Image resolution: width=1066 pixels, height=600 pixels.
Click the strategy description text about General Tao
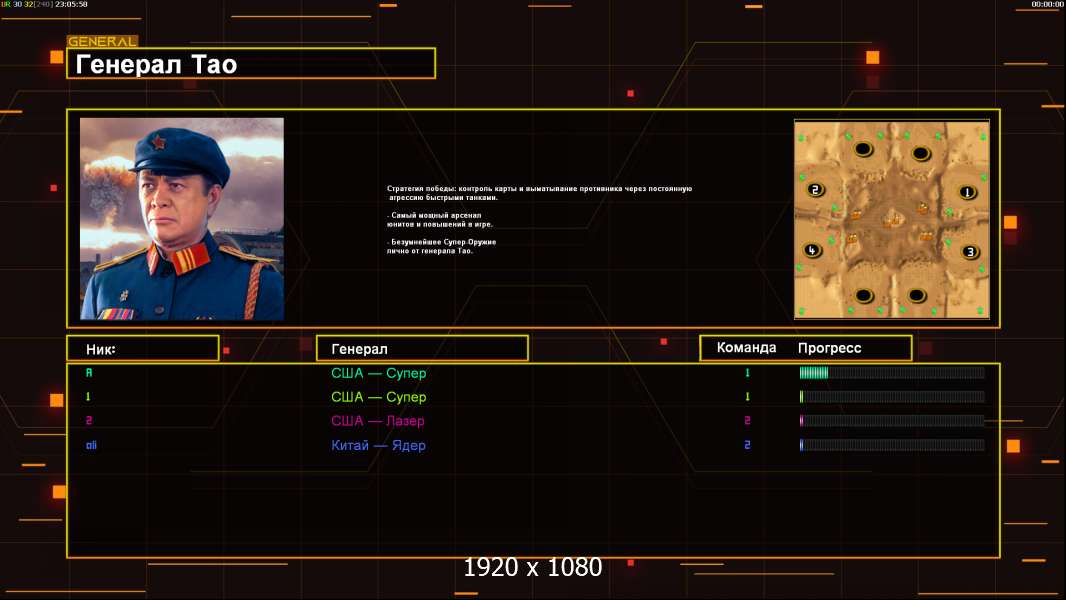539,219
